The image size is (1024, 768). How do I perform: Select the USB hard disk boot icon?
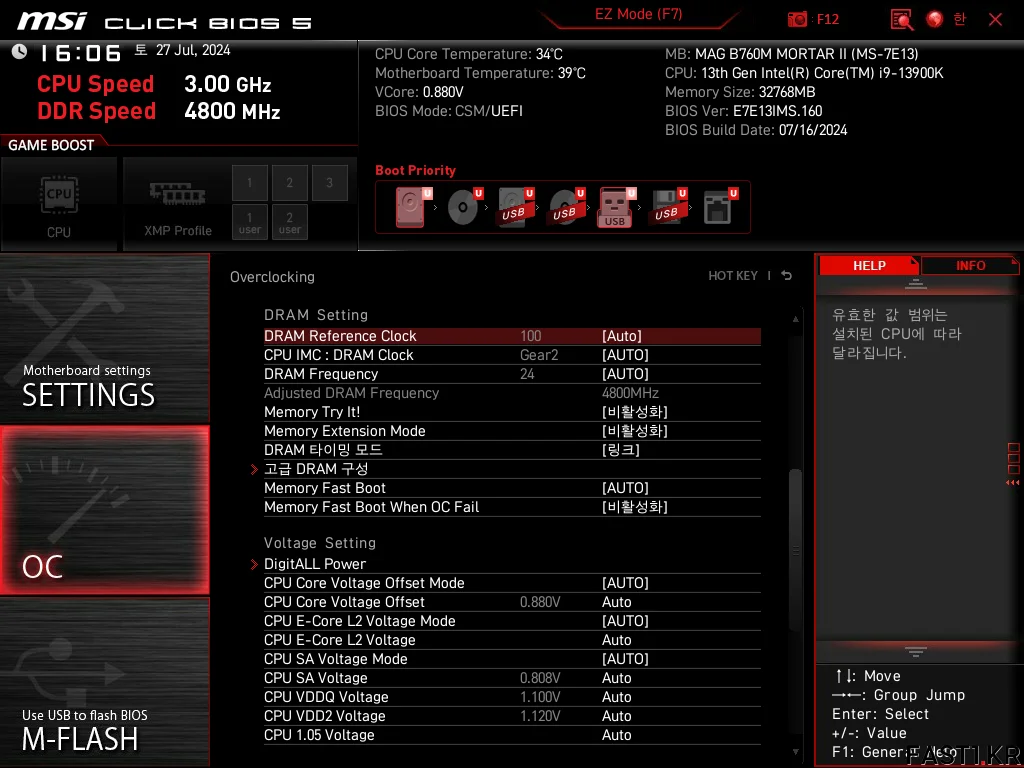[515, 207]
